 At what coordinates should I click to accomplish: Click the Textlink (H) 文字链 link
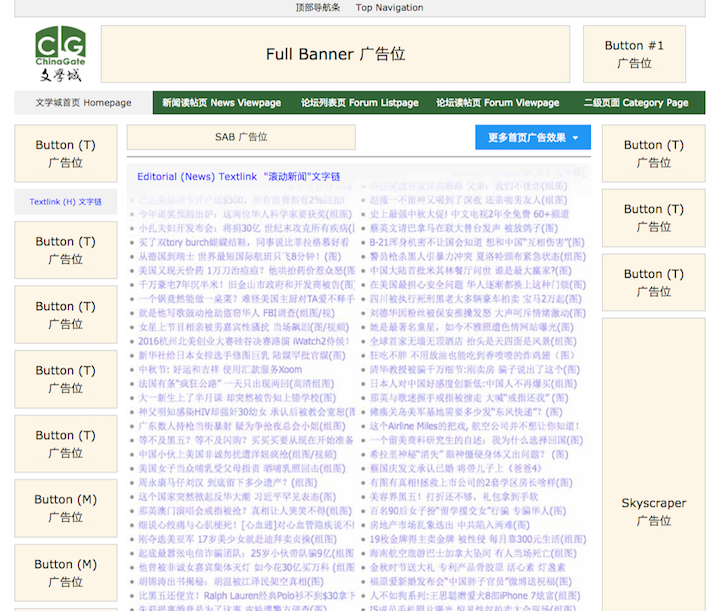pyautogui.click(x=66, y=202)
